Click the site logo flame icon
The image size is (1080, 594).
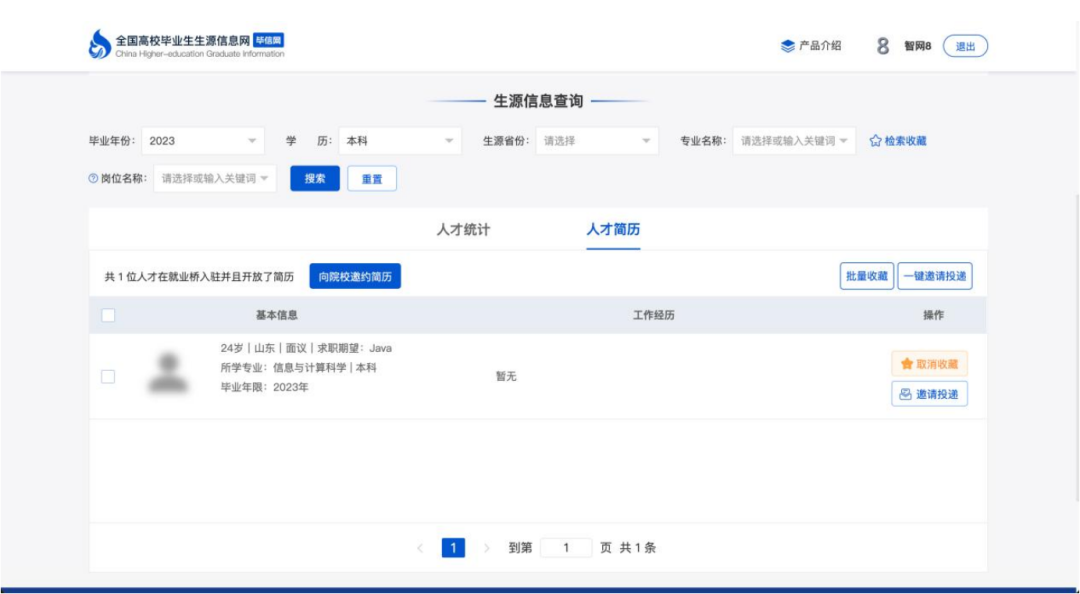point(100,45)
